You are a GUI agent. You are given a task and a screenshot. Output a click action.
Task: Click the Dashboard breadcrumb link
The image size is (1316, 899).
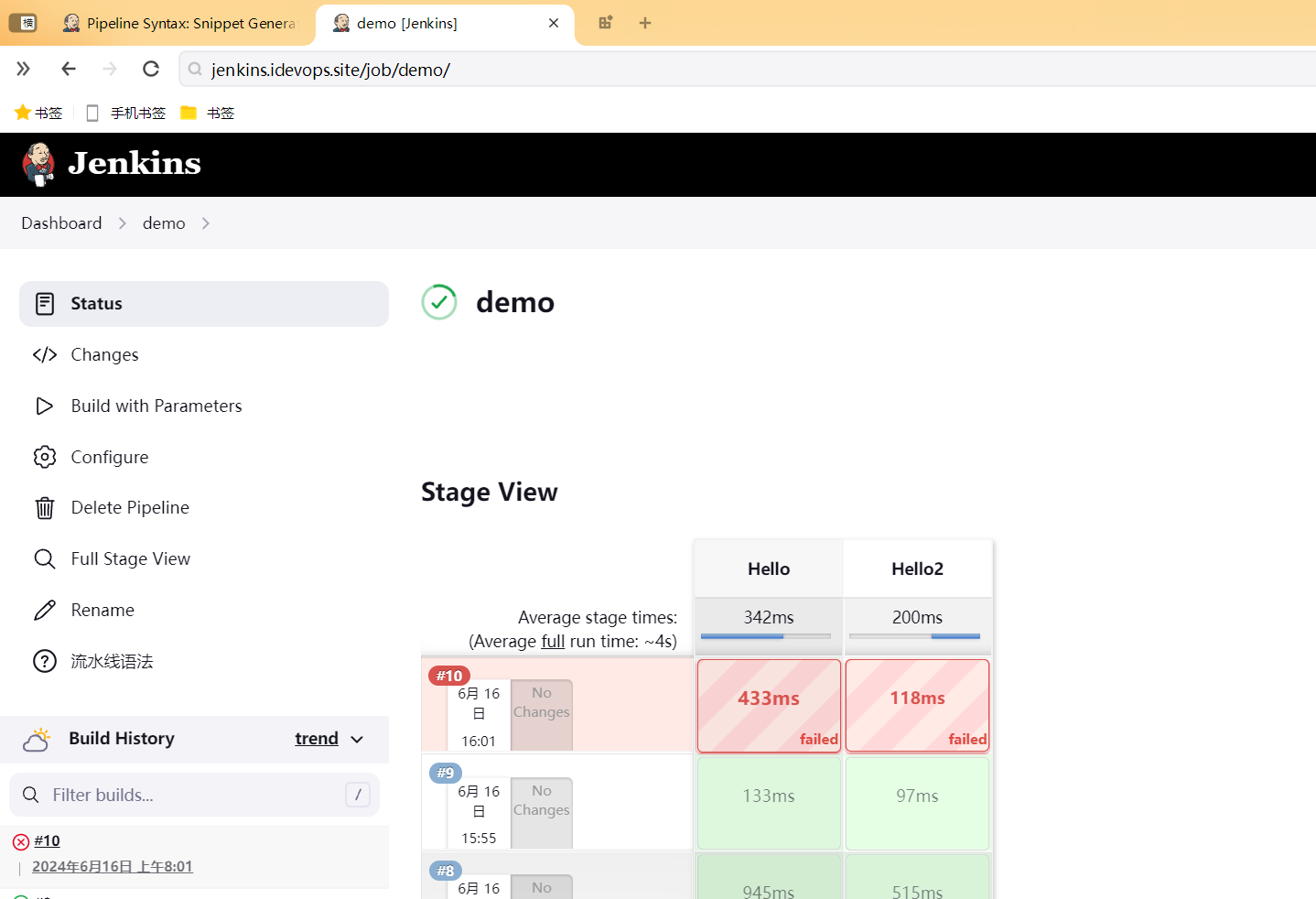61,223
